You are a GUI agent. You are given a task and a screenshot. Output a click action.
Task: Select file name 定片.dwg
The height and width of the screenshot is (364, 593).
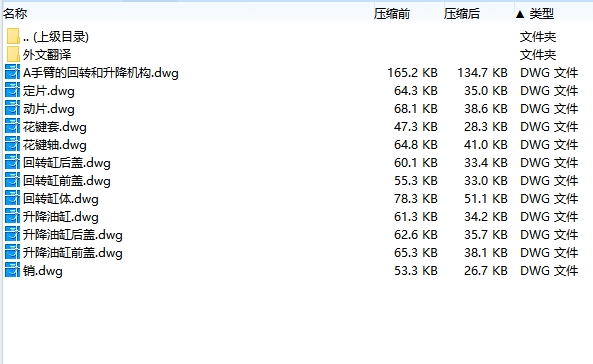point(49,91)
